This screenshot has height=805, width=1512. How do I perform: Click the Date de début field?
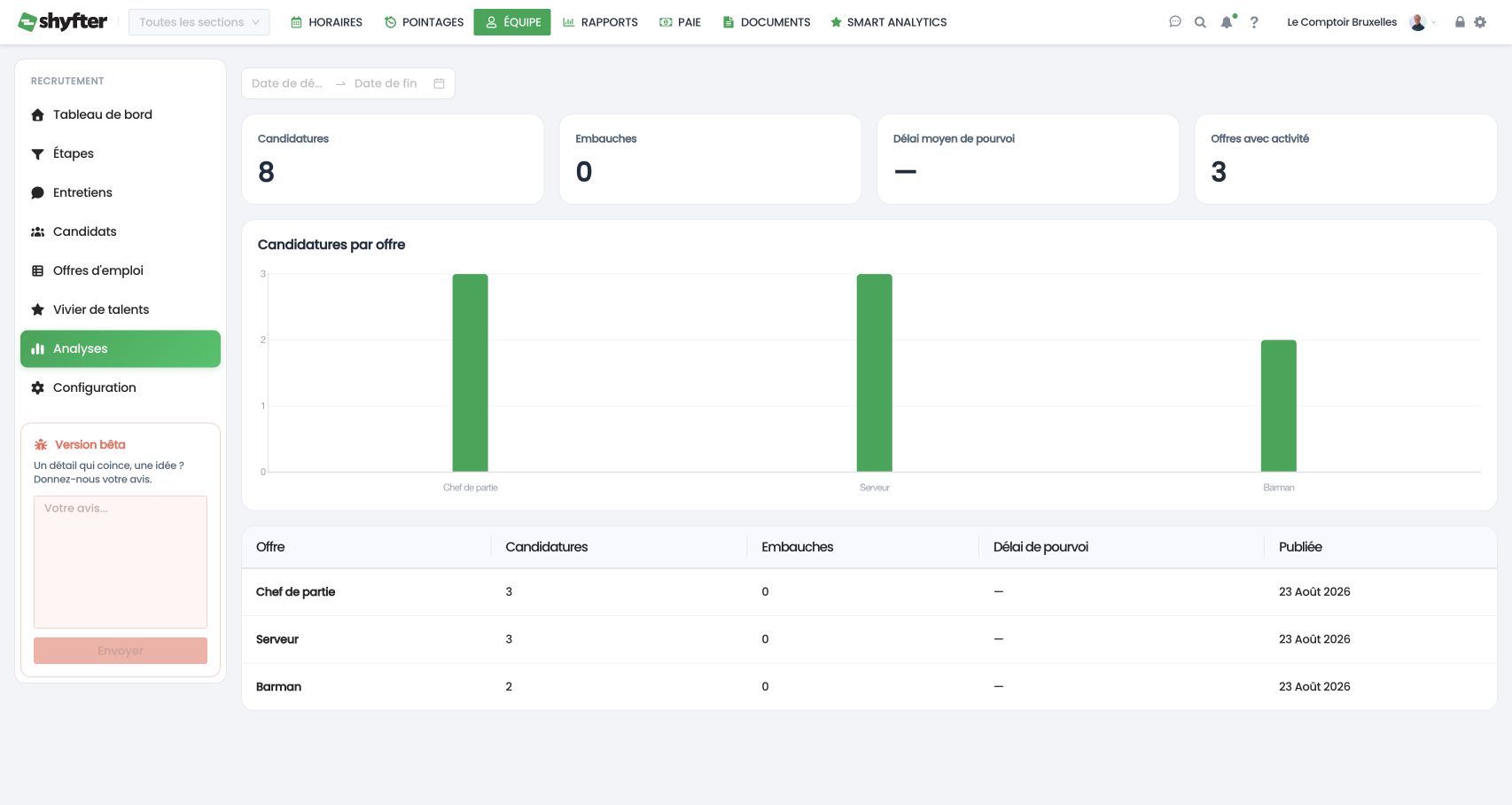coord(287,83)
